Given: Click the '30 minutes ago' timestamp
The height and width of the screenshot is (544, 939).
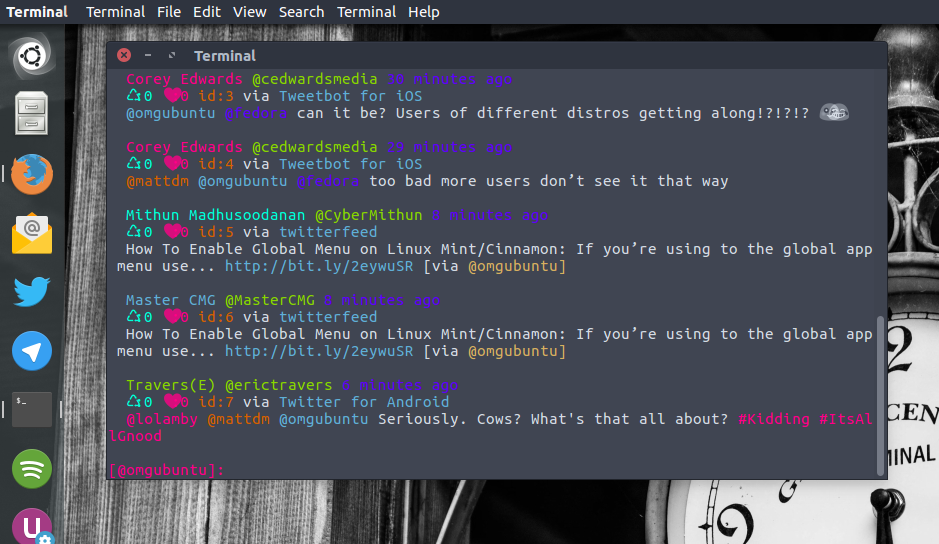Looking at the screenshot, I should pyautogui.click(x=450, y=79).
